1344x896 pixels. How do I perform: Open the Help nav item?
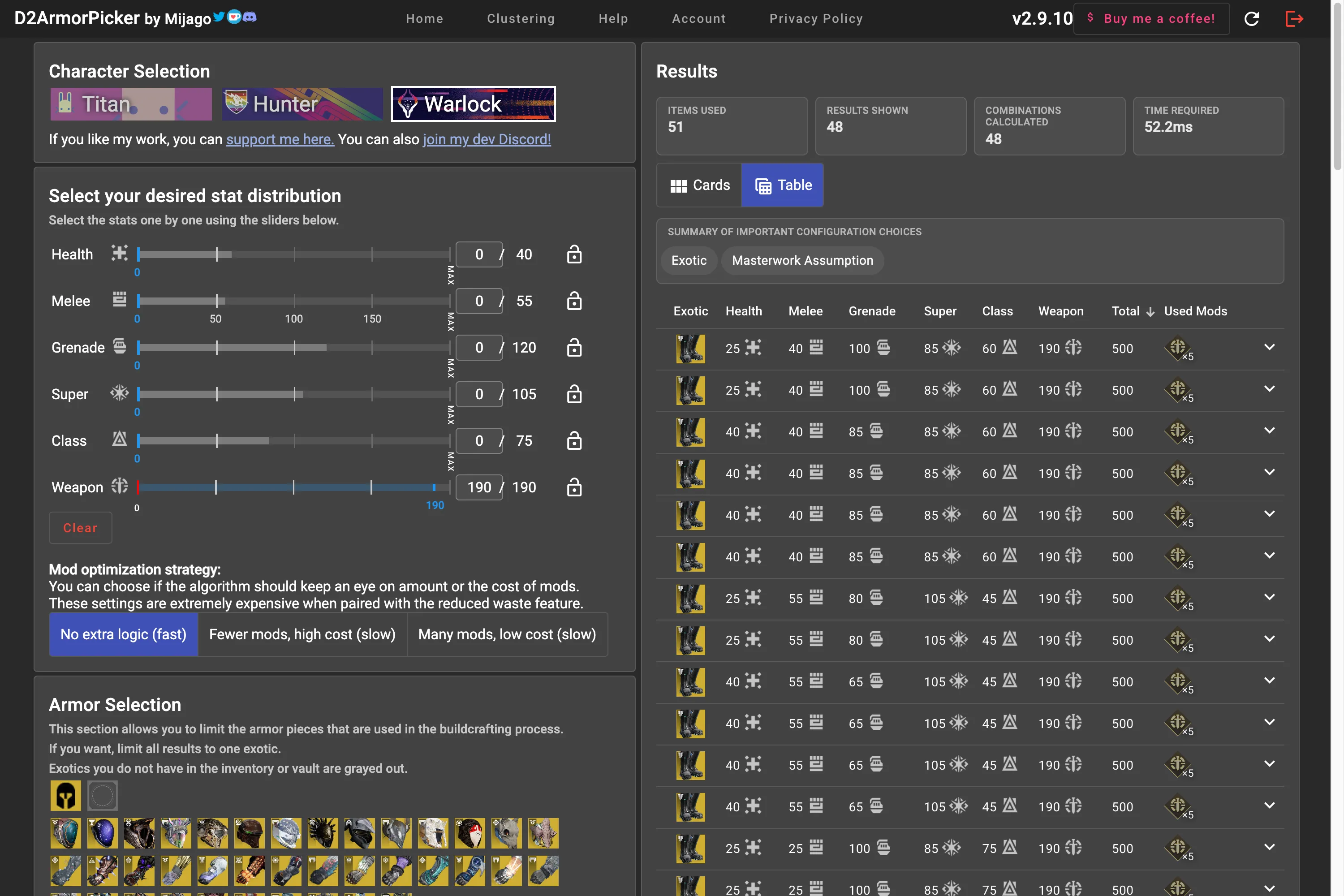[x=613, y=18]
